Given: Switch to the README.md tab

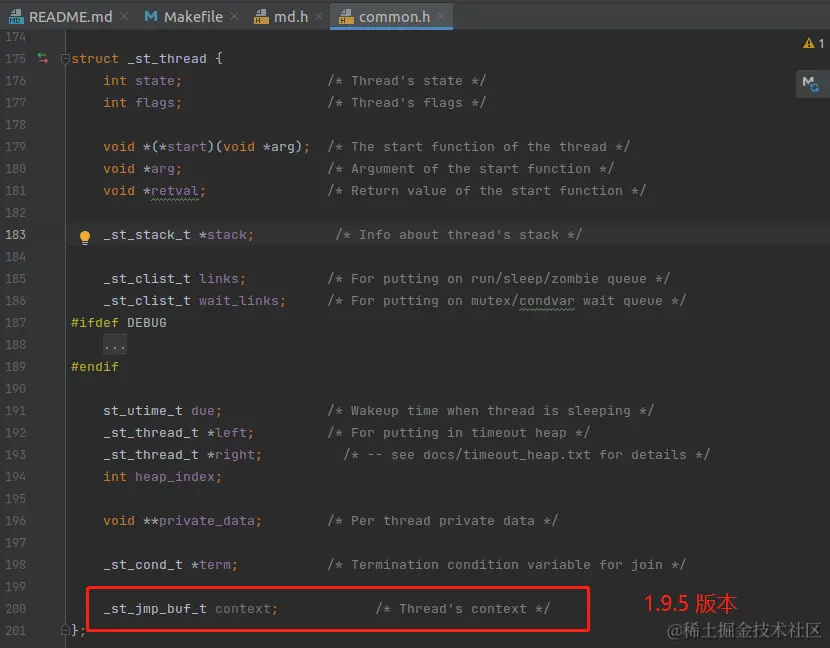Looking at the screenshot, I should point(70,17).
